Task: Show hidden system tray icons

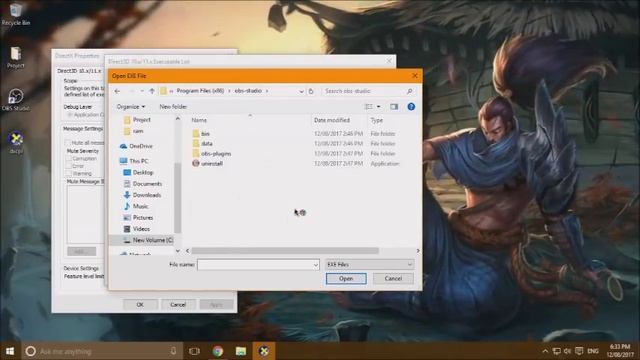Action: (545, 351)
